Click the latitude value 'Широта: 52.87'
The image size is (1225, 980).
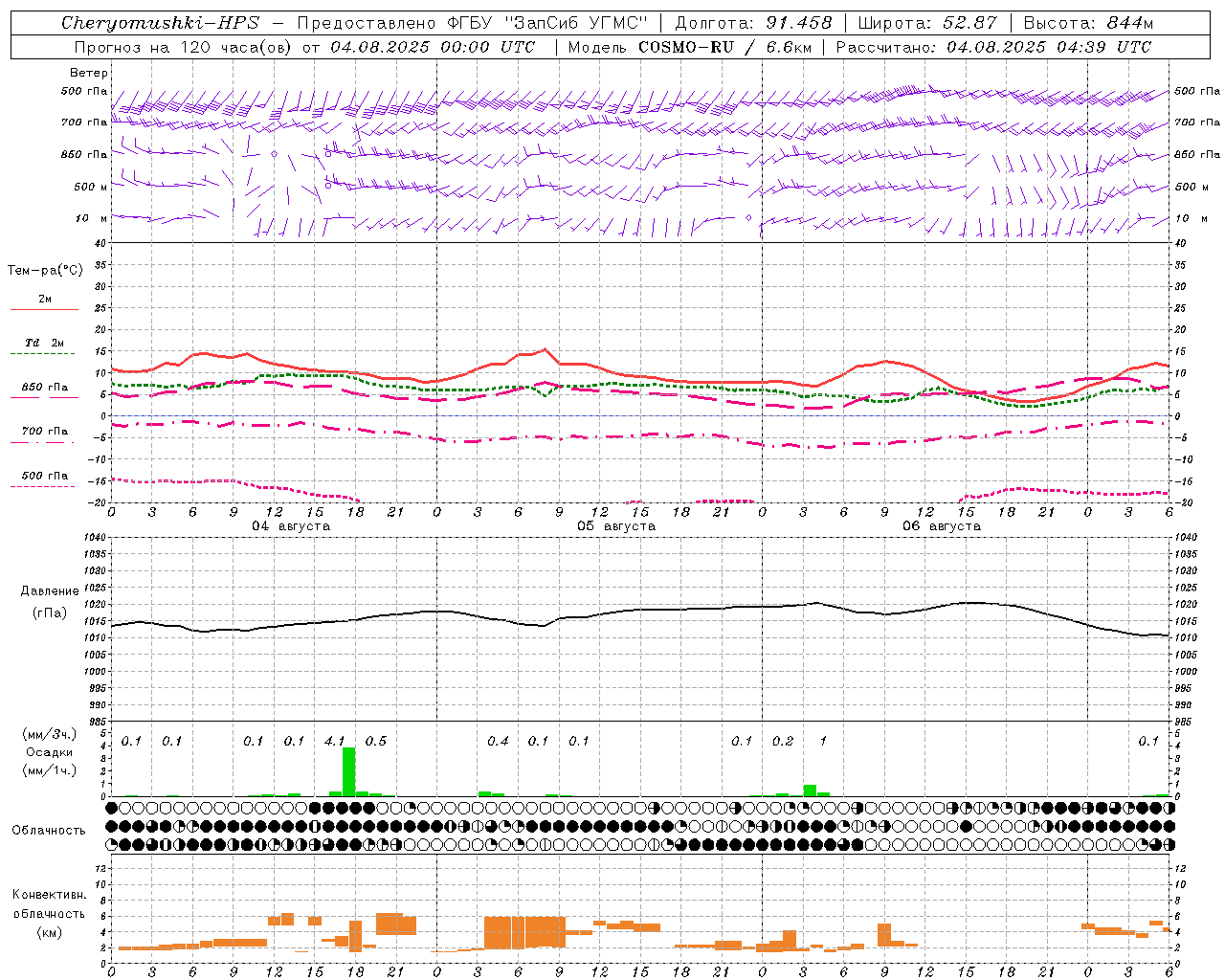pyautogui.click(x=927, y=23)
